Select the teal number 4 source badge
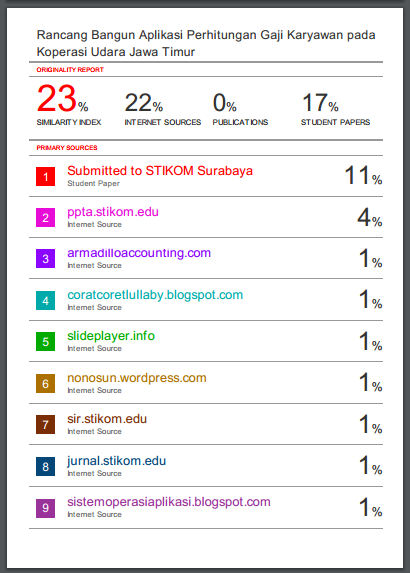410x573 pixels. [45, 301]
